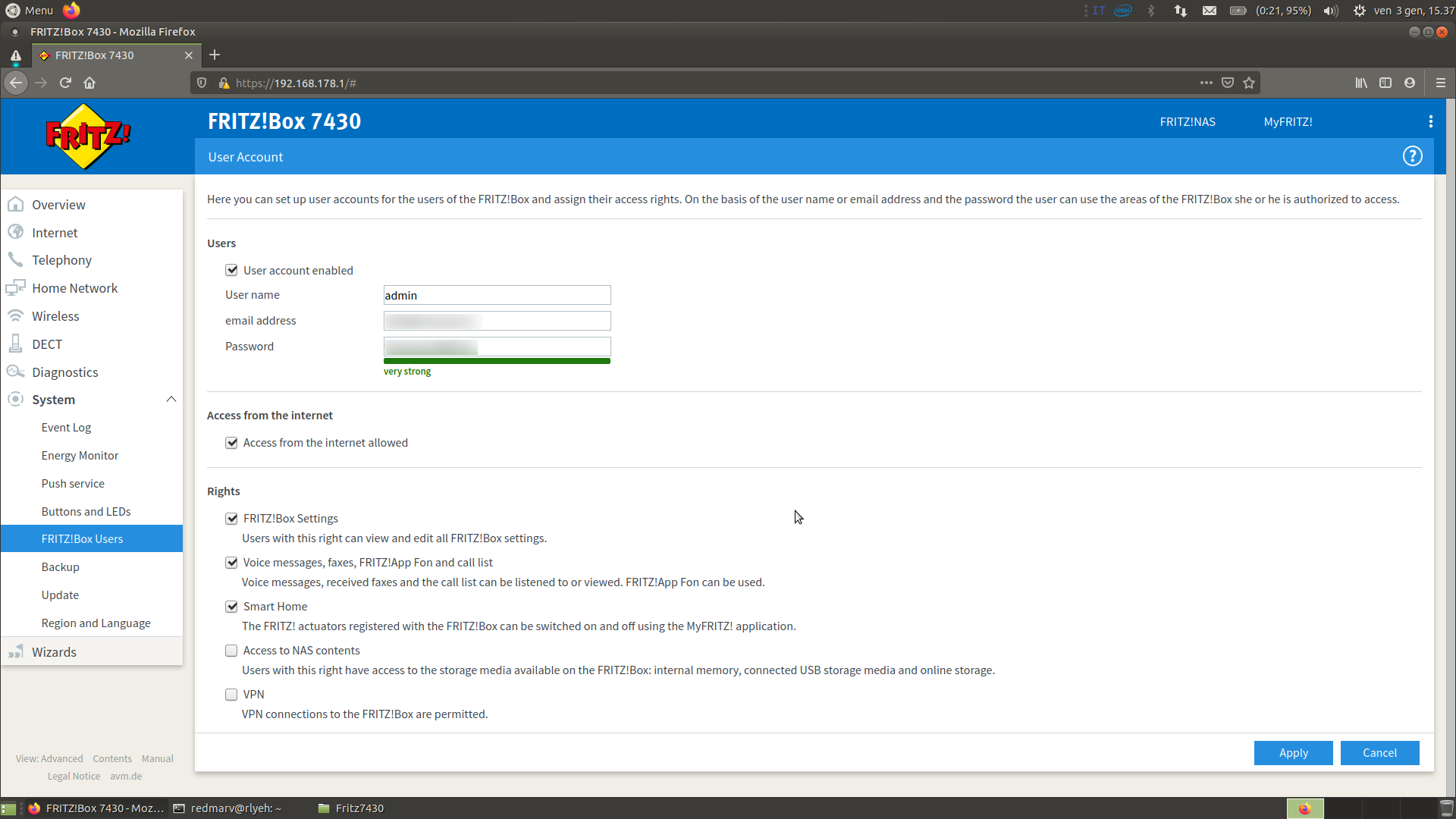Click the User name input field

pos(497,296)
